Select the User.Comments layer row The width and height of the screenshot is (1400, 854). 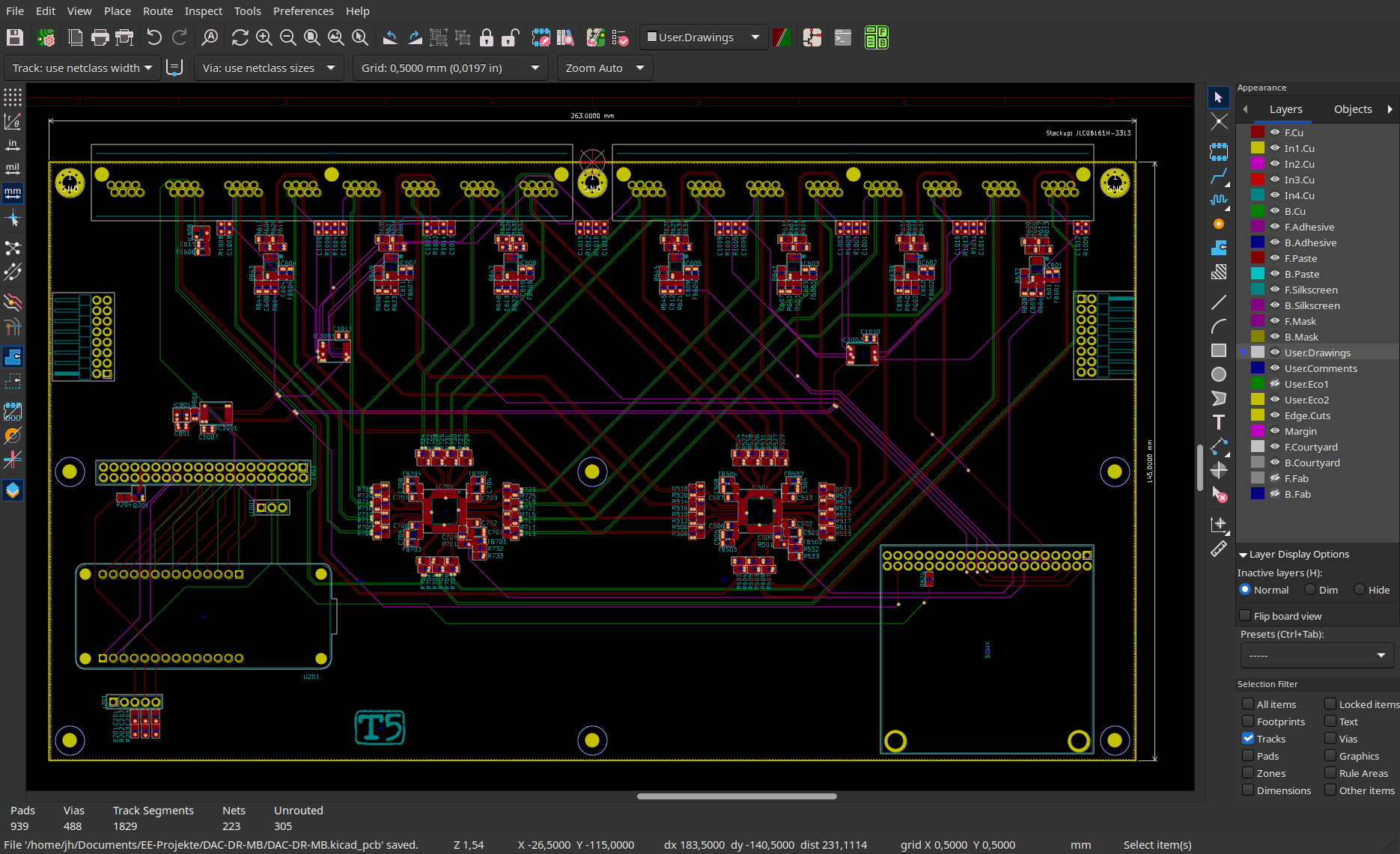coord(1318,368)
